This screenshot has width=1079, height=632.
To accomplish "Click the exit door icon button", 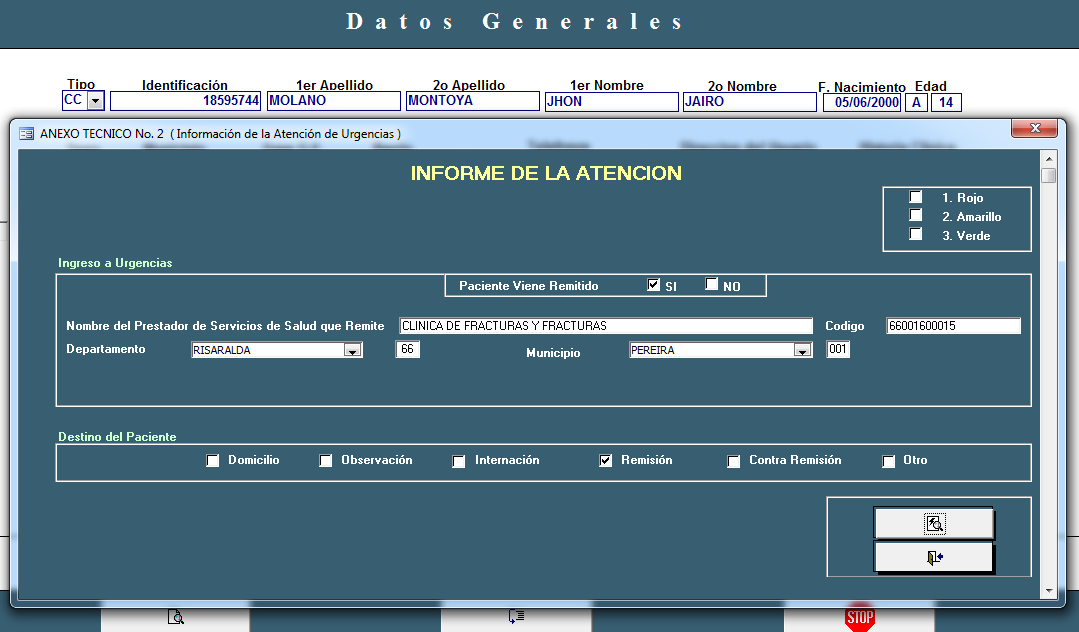I will point(934,557).
